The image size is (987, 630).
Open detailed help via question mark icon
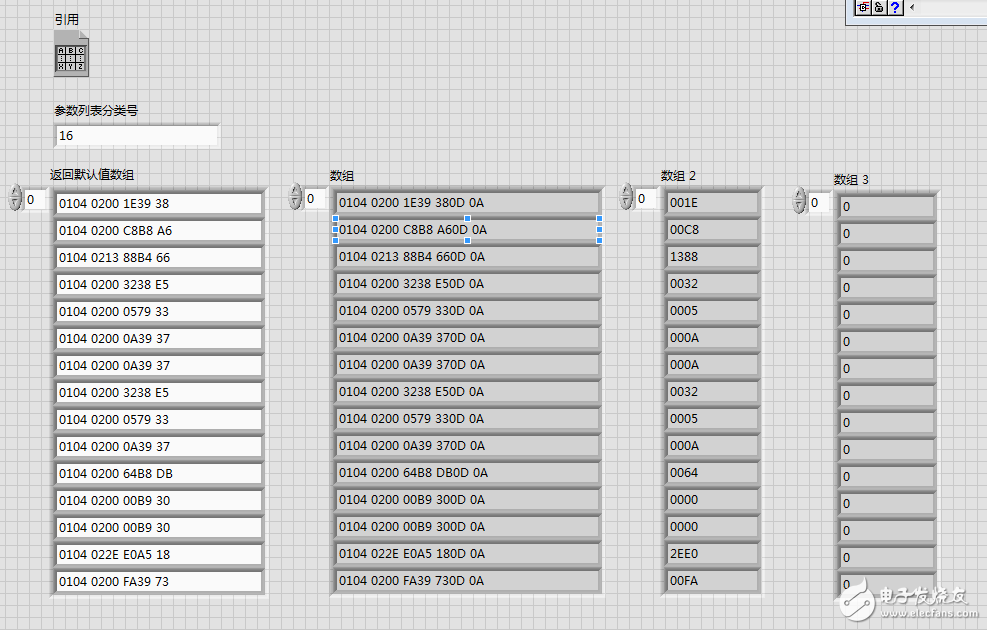[x=894, y=8]
